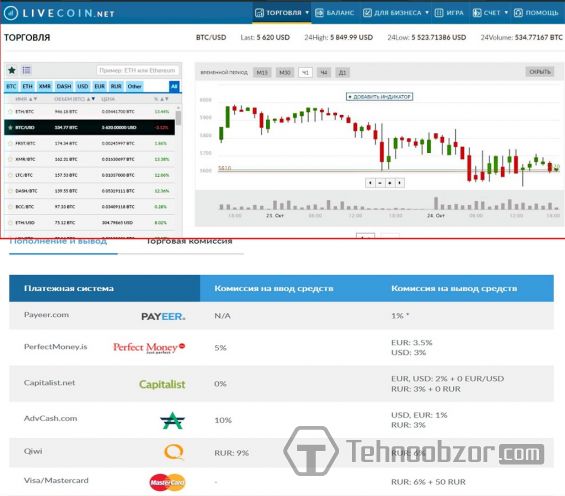Sort pairs by percent change column

pos(161,99)
